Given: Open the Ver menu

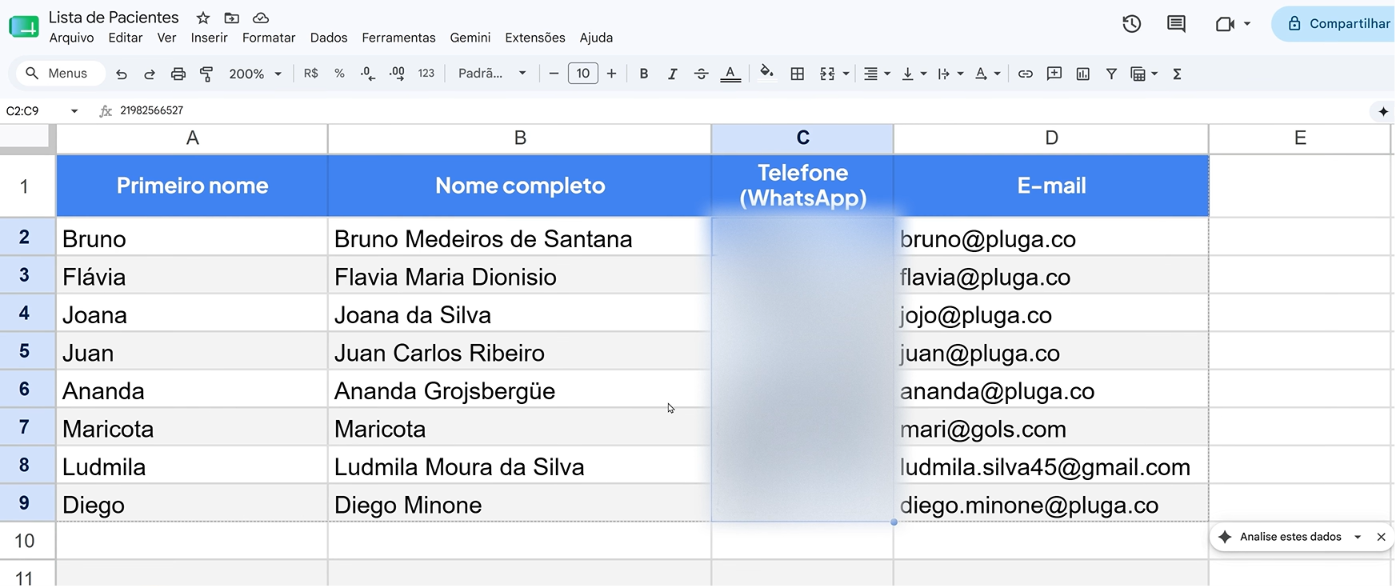Looking at the screenshot, I should click(x=167, y=38).
